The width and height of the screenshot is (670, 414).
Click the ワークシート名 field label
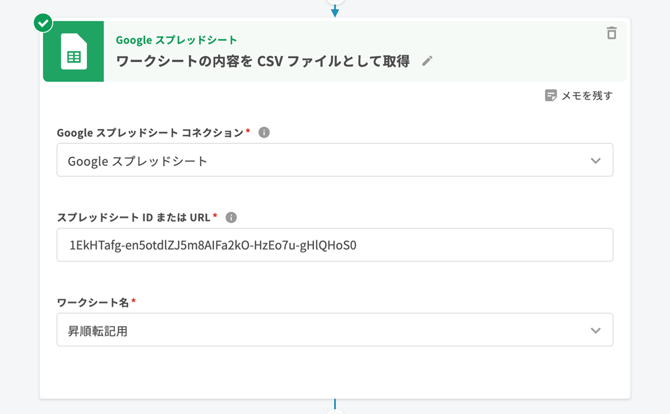point(93,302)
